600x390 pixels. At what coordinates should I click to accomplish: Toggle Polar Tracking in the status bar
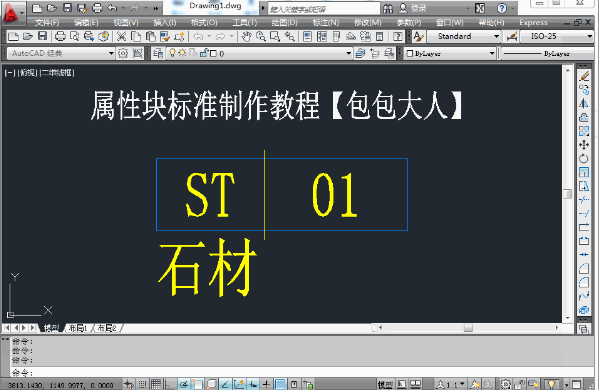183,384
